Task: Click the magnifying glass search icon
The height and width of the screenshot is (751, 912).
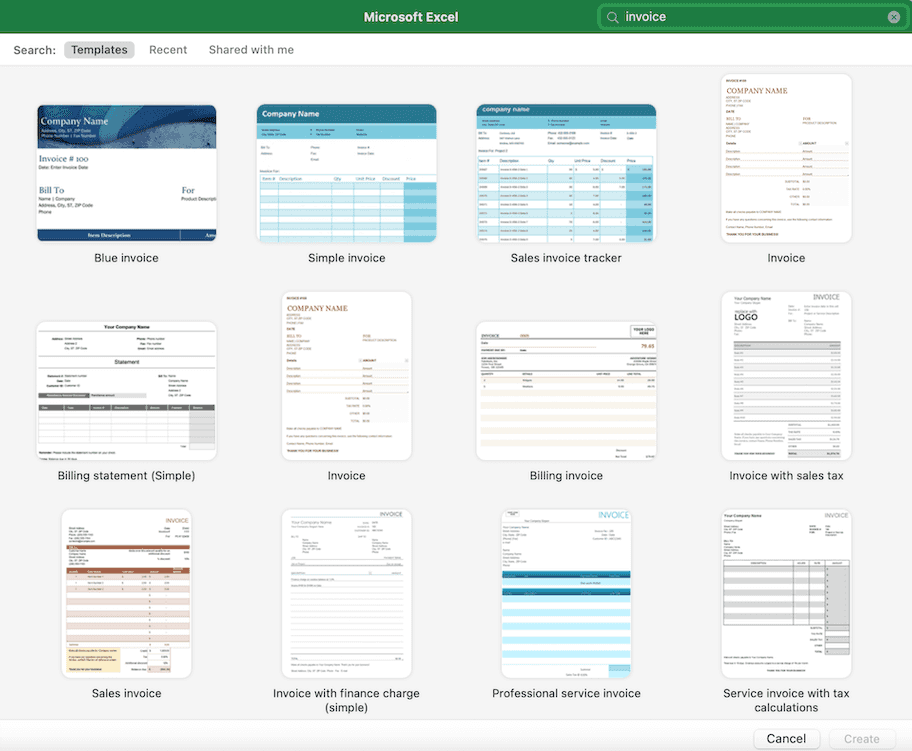Action: point(612,17)
